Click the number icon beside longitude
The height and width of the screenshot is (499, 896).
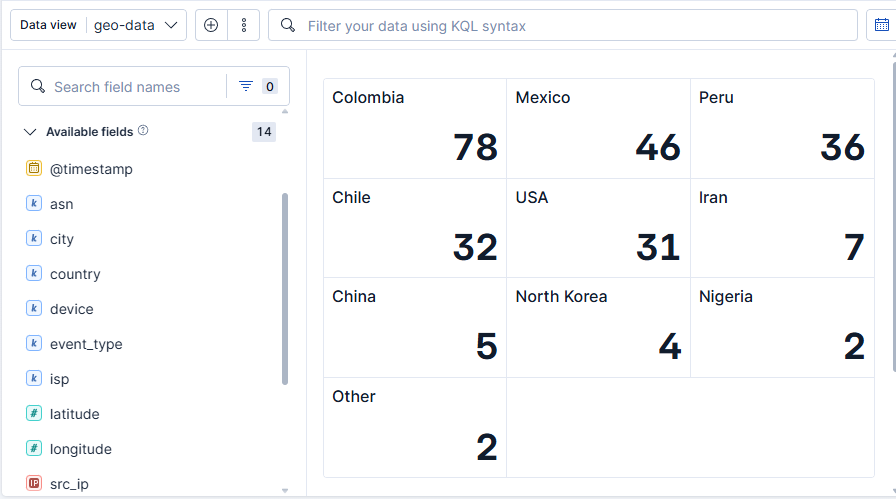(34, 448)
